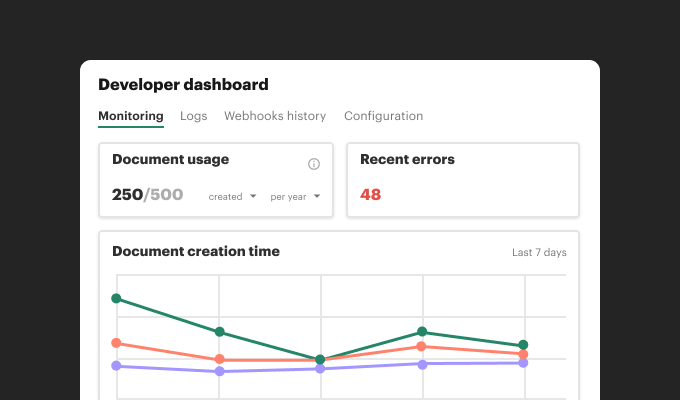Image resolution: width=680 pixels, height=400 pixels.
Task: Open the 'per year' dropdown
Action: (x=295, y=196)
